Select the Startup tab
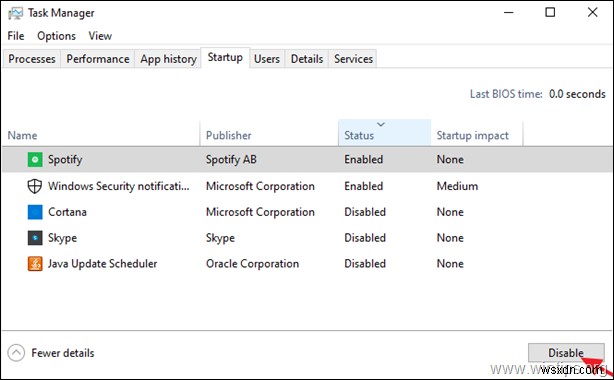614x380 pixels. click(225, 58)
